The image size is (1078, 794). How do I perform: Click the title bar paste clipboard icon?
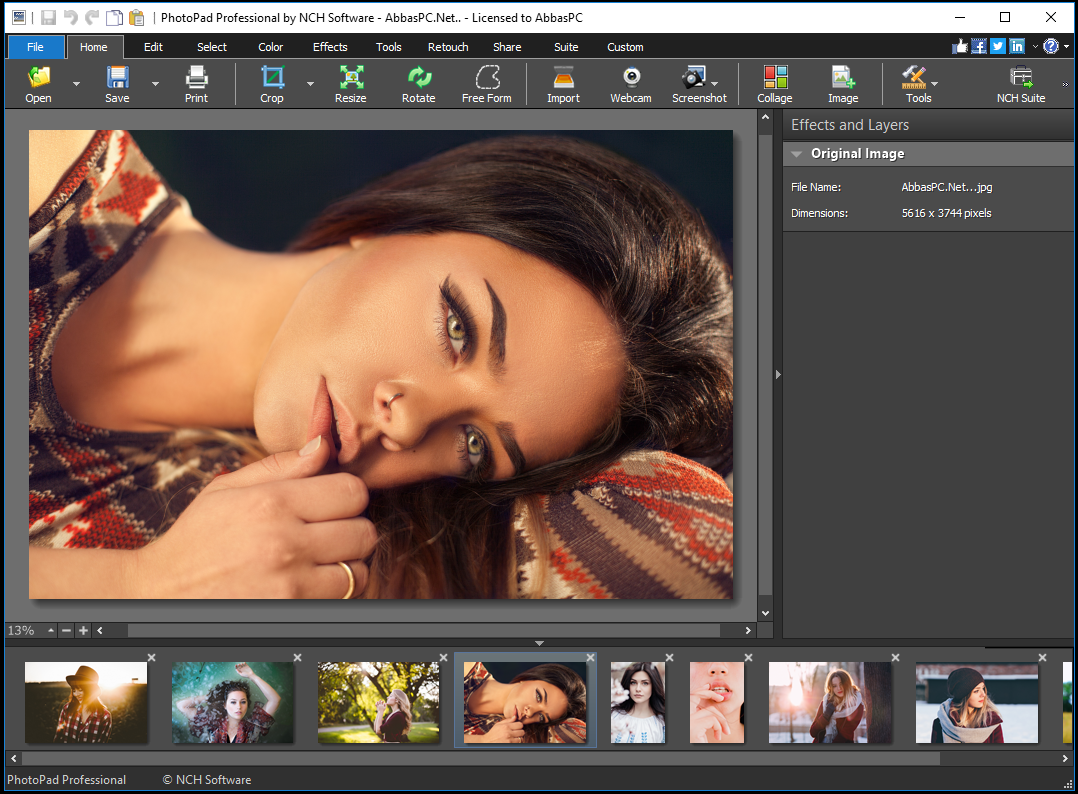(x=137, y=17)
